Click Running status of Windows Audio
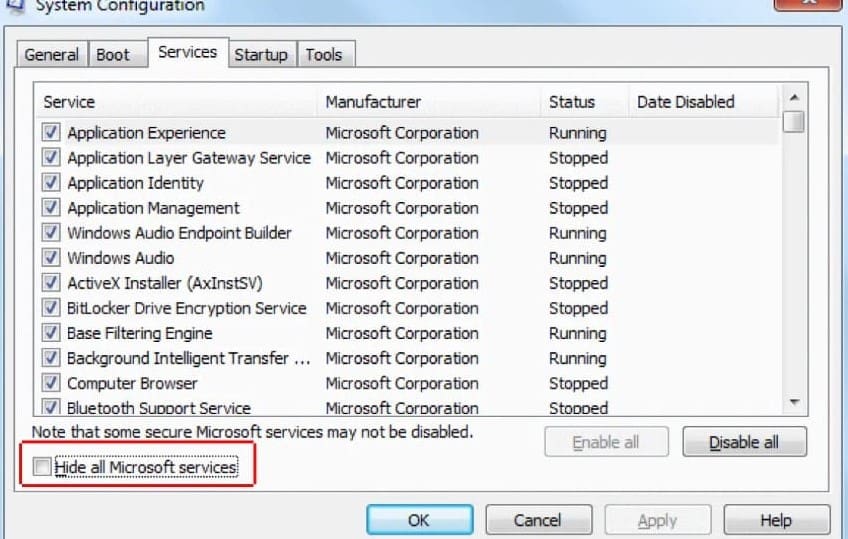The width and height of the screenshot is (848, 539). tap(578, 257)
